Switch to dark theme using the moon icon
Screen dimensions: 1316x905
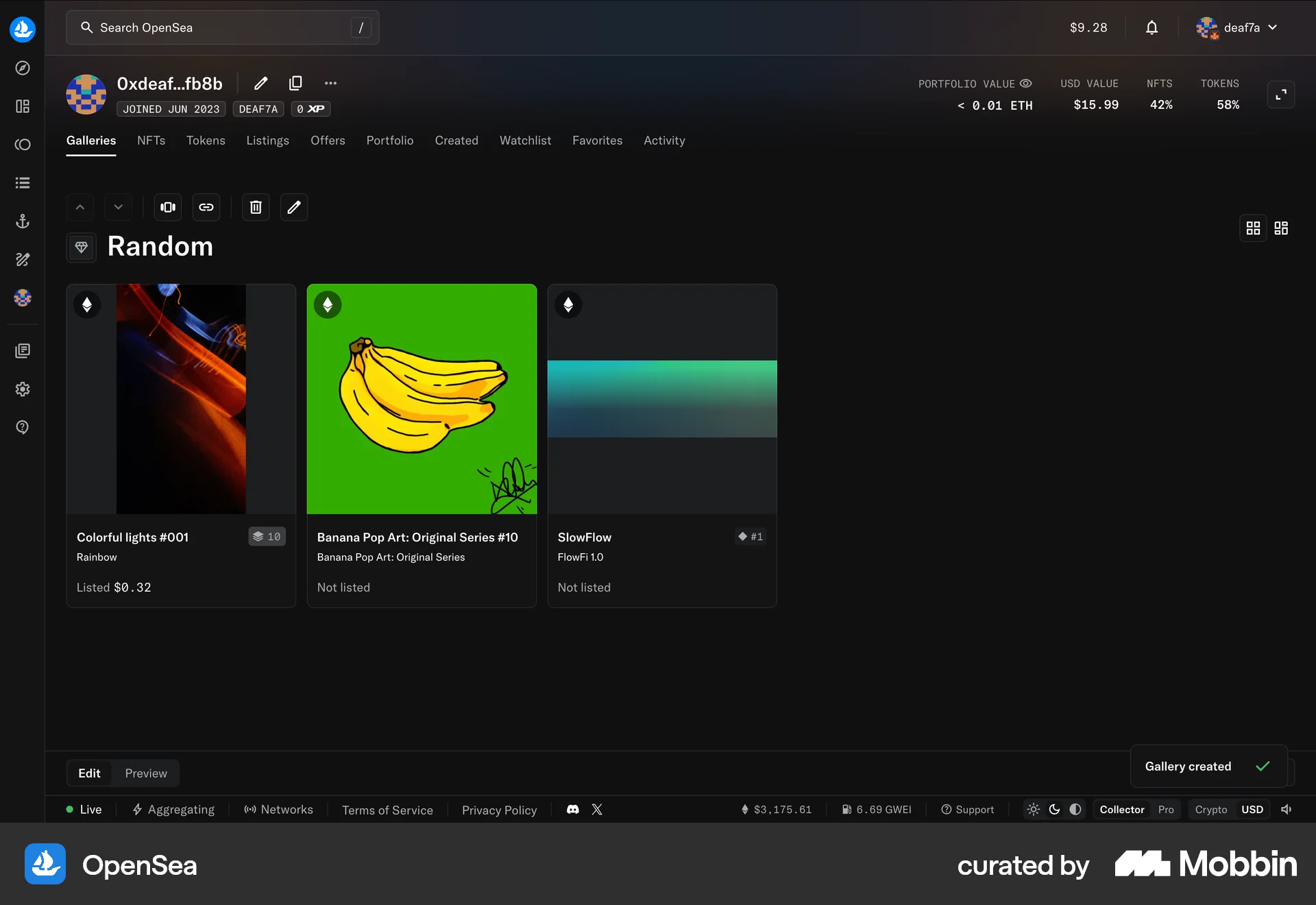coord(1054,810)
